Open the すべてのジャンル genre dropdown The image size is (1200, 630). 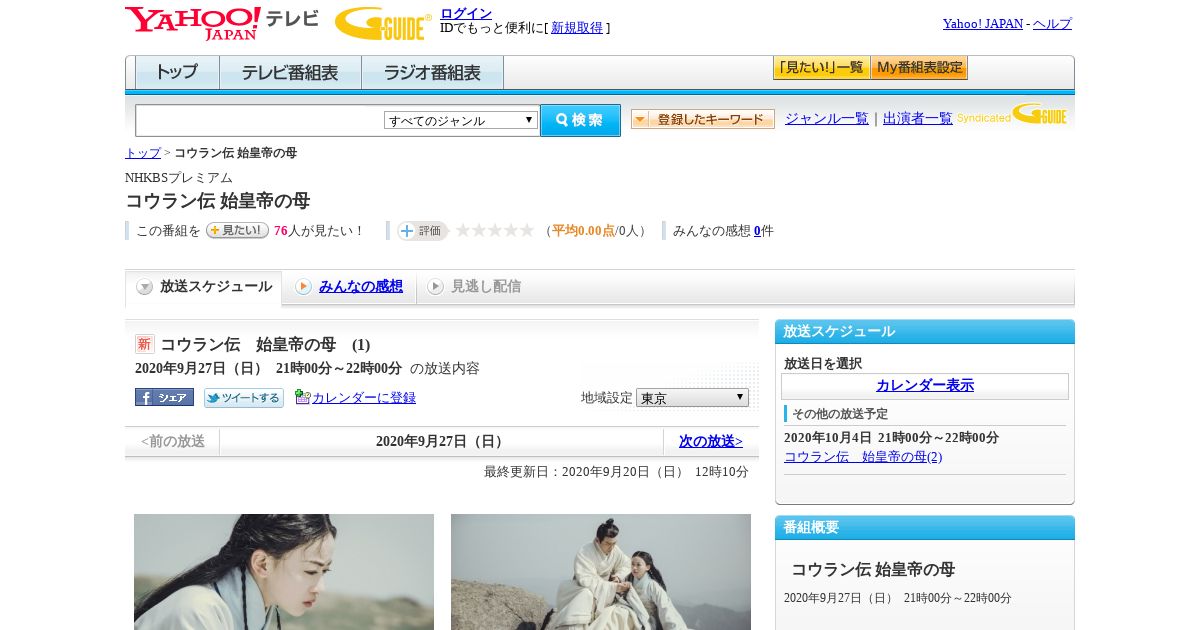point(461,120)
